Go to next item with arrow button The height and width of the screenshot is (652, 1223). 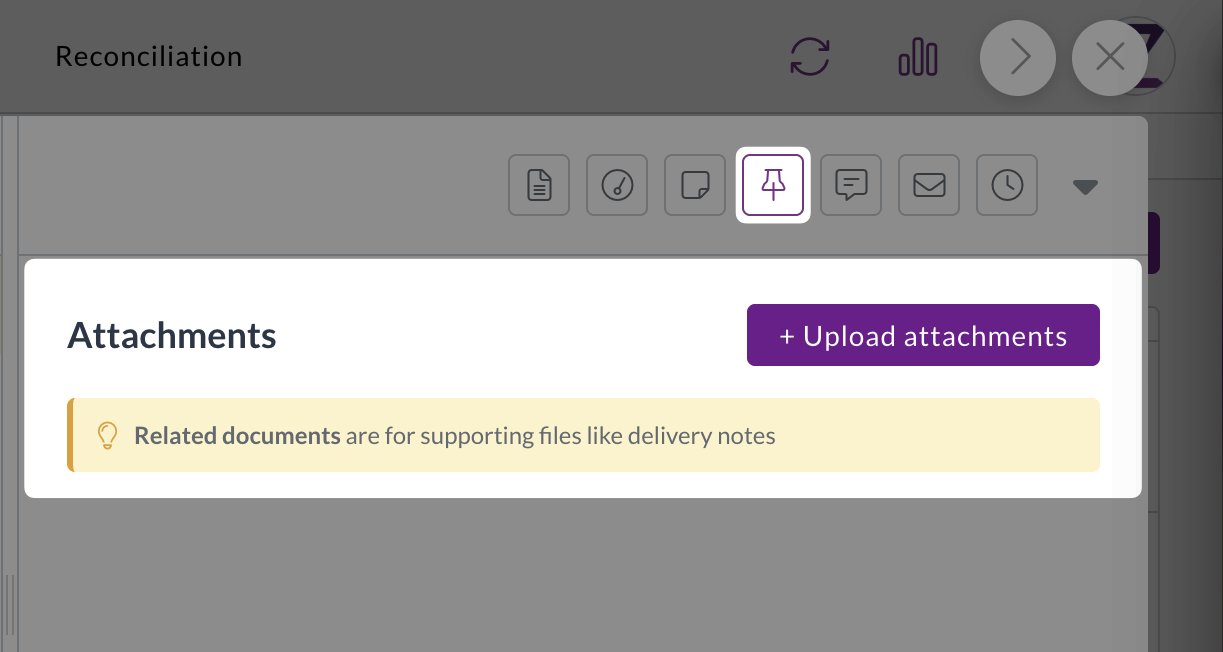click(x=1018, y=58)
